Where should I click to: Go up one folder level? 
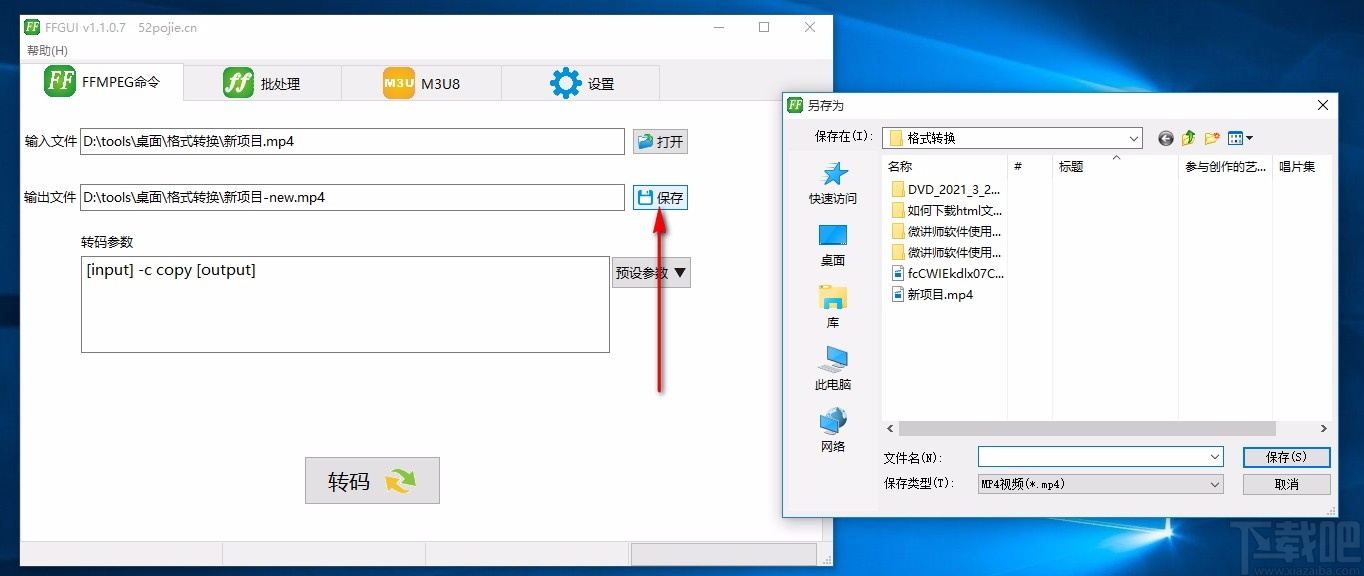pyautogui.click(x=1188, y=137)
